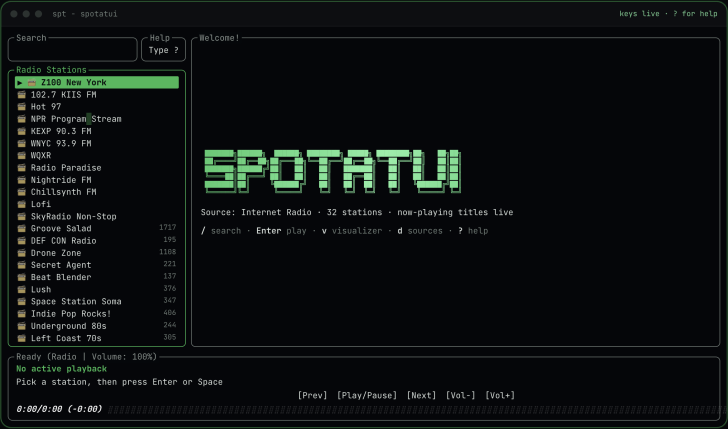The width and height of the screenshot is (728, 429).
Task: Click listener count 347 for Space Station Soma
Action: [x=170, y=300]
